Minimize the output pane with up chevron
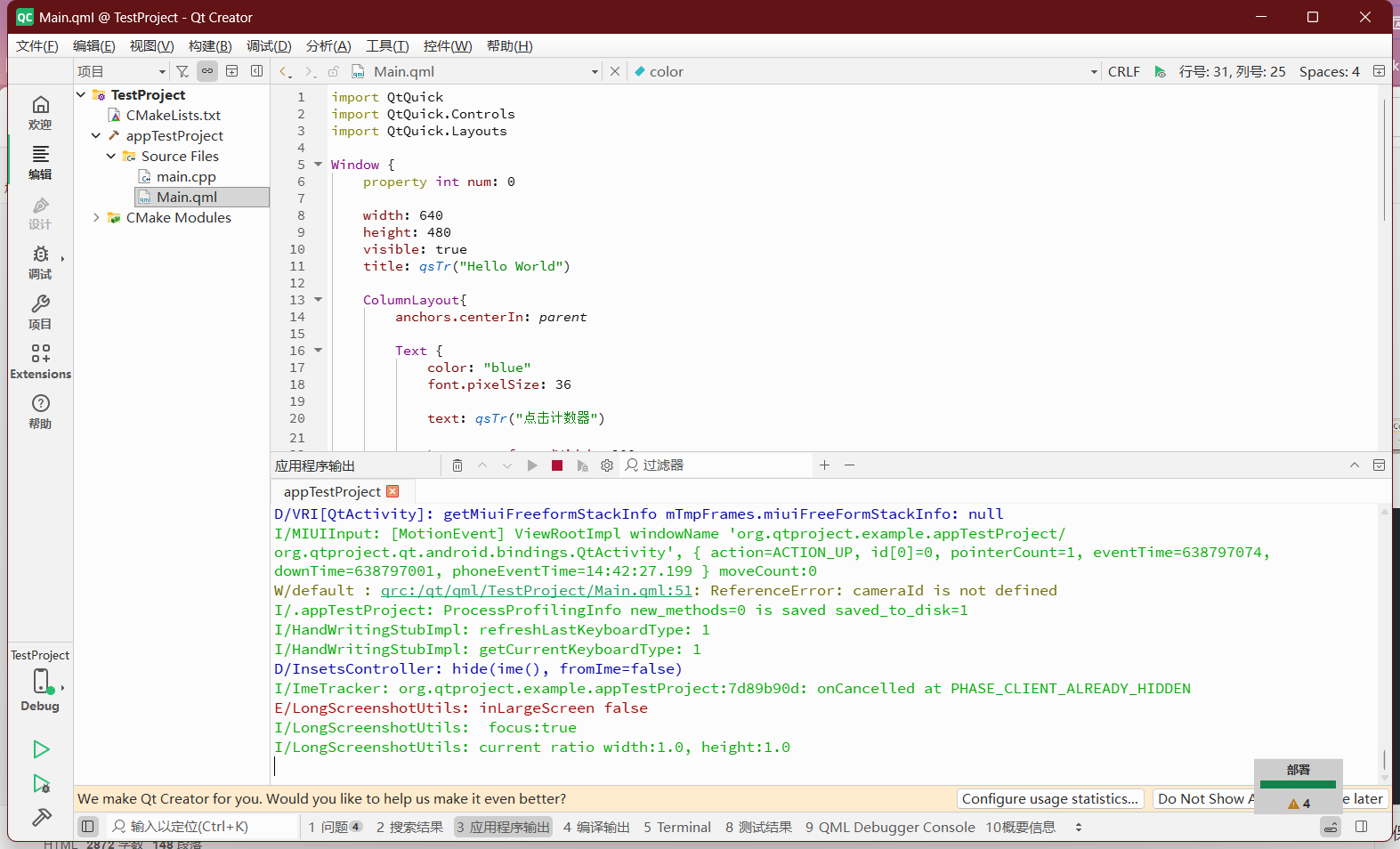The image size is (1400, 849). pyautogui.click(x=1354, y=465)
